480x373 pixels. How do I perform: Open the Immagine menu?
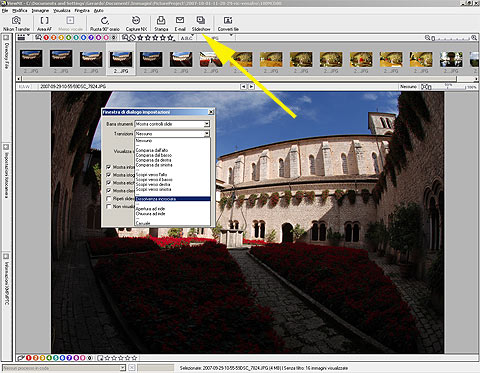[40, 11]
